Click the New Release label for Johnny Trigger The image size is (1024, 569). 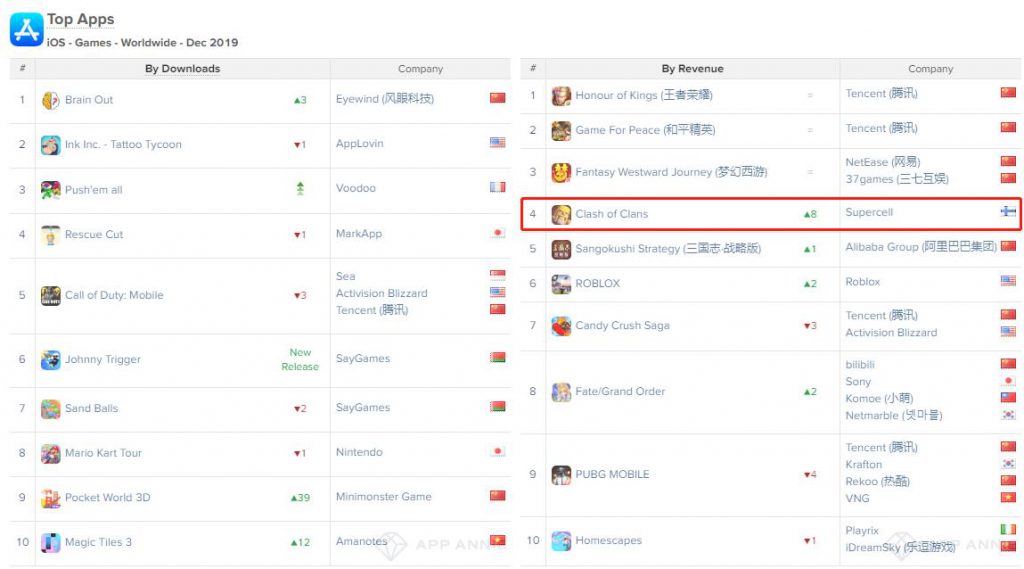click(x=300, y=359)
